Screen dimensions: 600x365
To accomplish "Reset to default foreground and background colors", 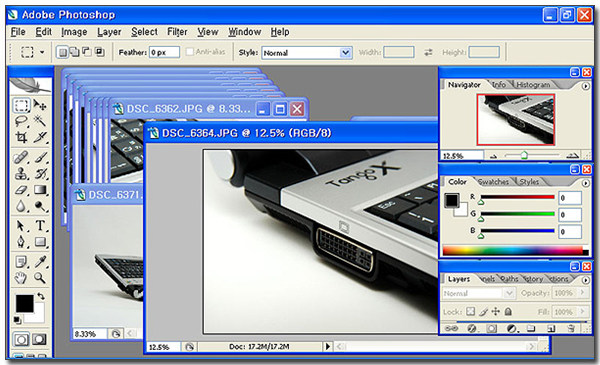I will pos(17,320).
